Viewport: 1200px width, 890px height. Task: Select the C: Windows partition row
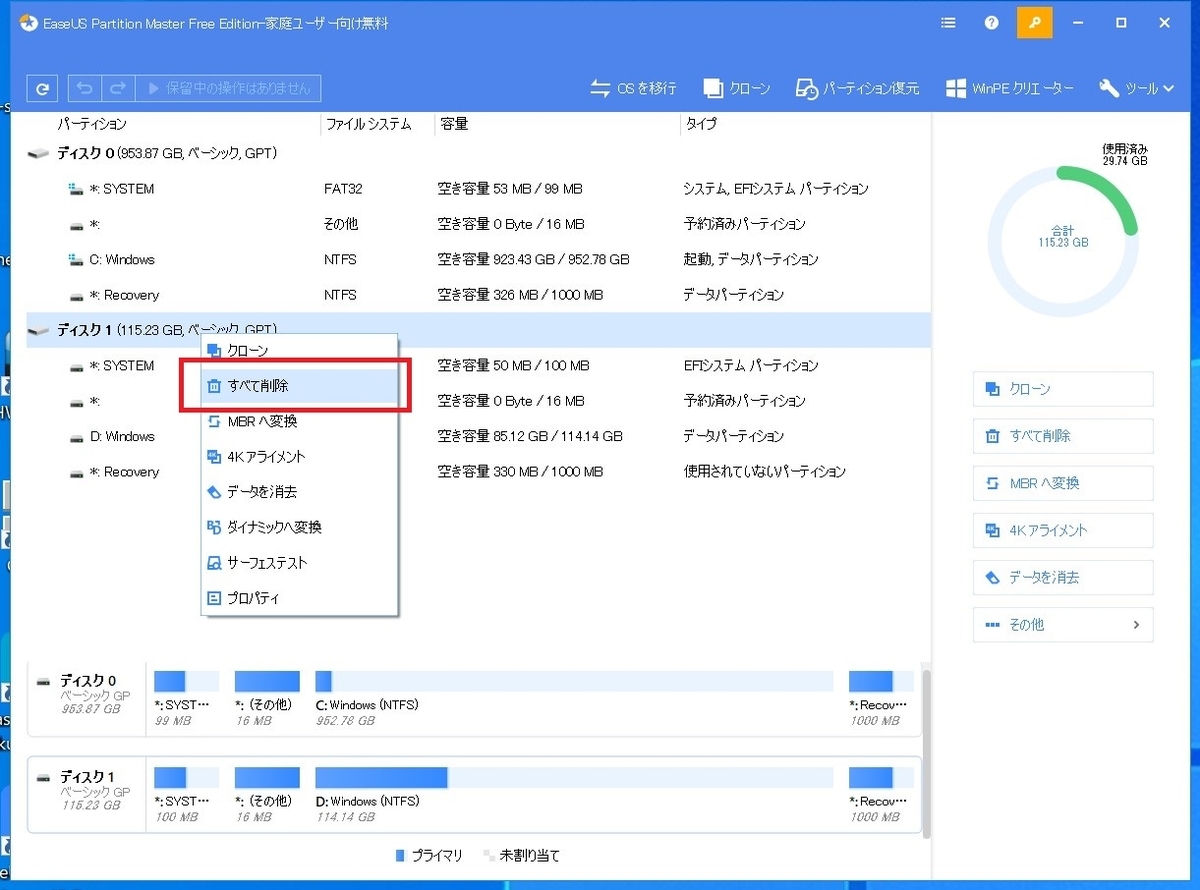[x=478, y=259]
